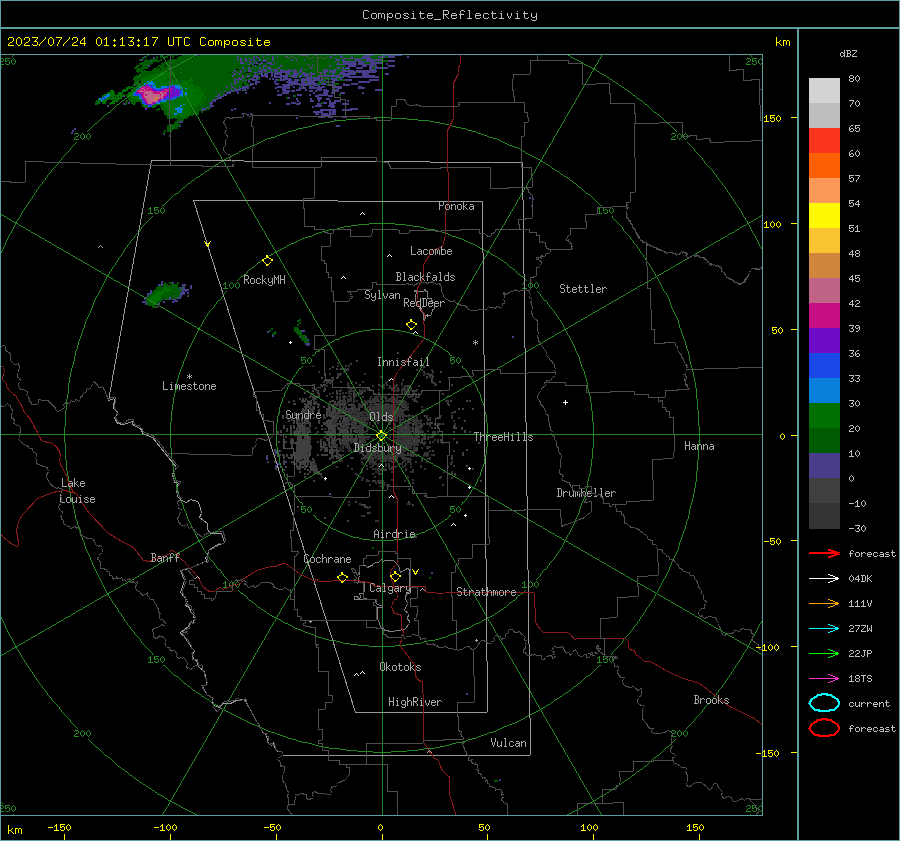Click the Ponoka city label
Screen dimensions: 900x841
pyautogui.click(x=456, y=206)
